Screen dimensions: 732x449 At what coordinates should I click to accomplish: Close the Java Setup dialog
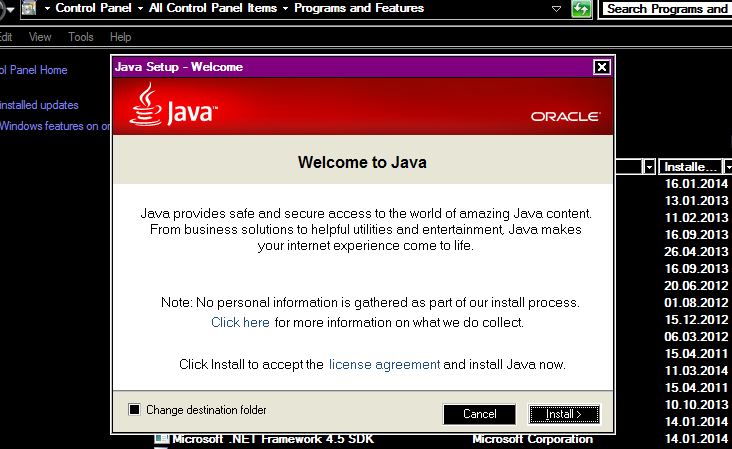pyautogui.click(x=601, y=67)
